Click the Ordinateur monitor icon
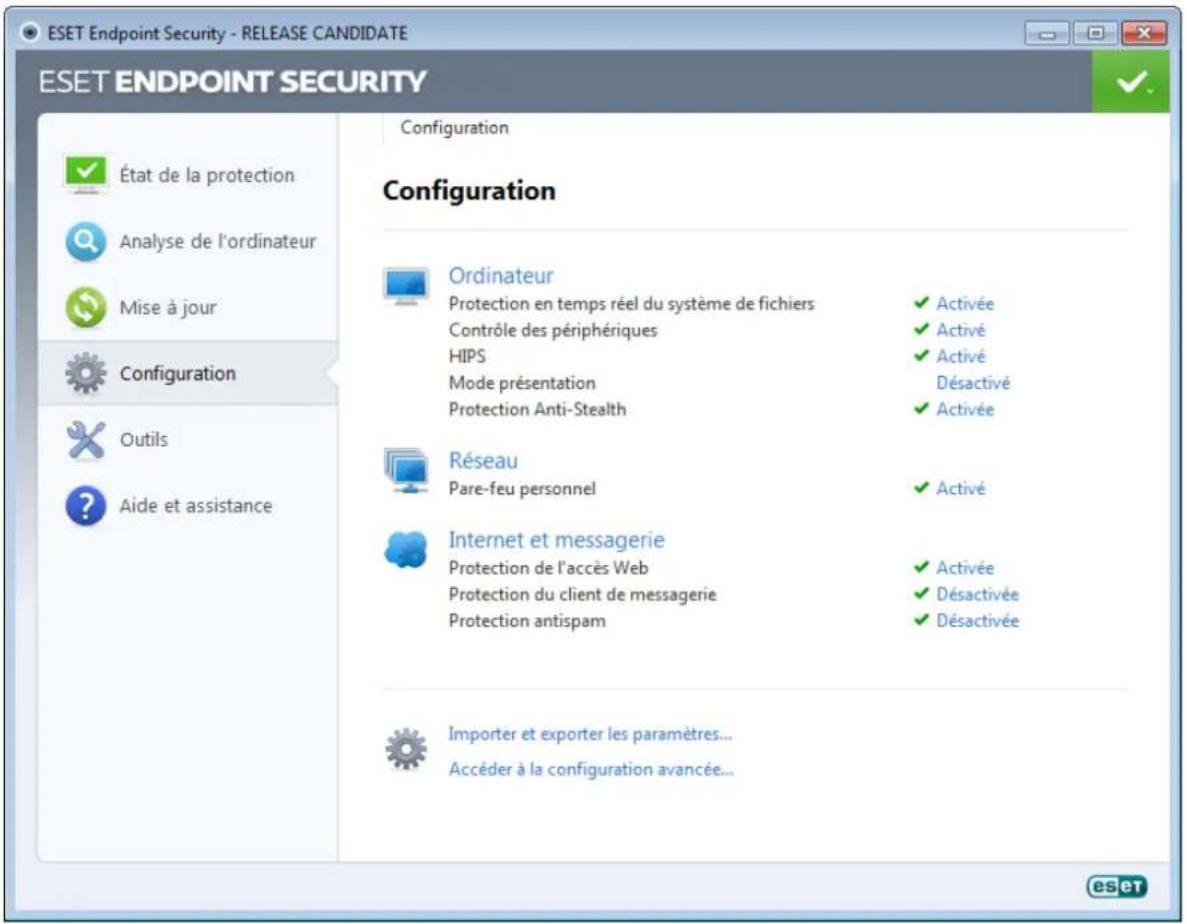1187x924 pixels. tap(407, 286)
